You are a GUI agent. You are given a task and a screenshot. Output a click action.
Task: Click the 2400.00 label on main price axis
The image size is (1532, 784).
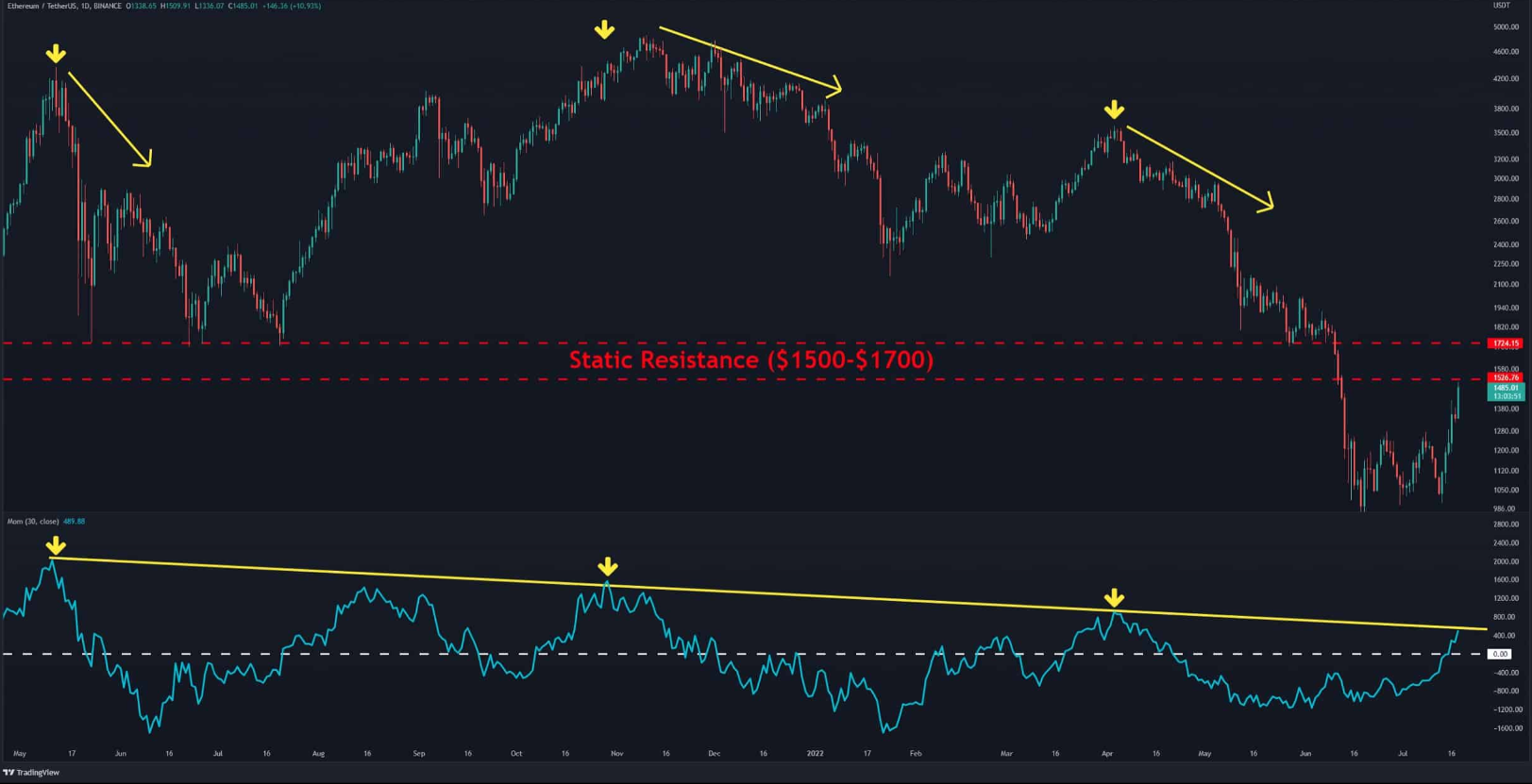tap(1506, 244)
